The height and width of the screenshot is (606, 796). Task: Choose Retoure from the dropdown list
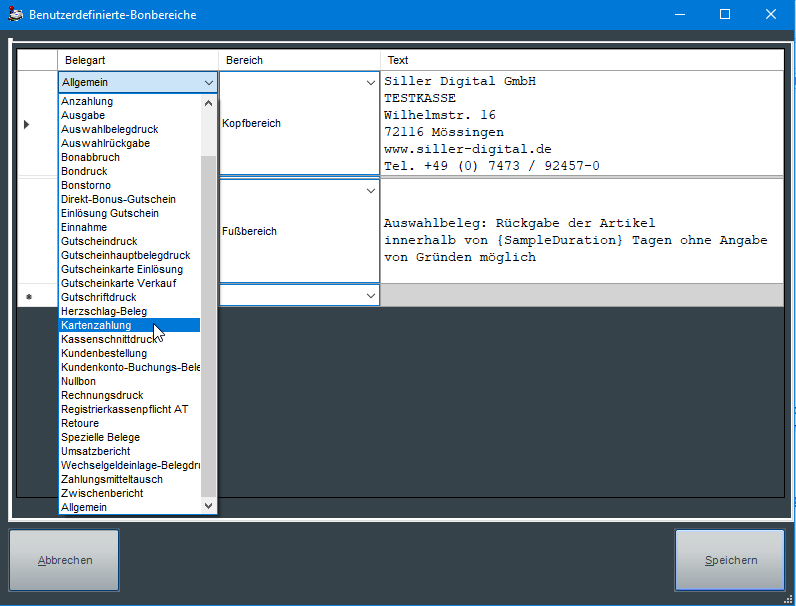point(80,423)
